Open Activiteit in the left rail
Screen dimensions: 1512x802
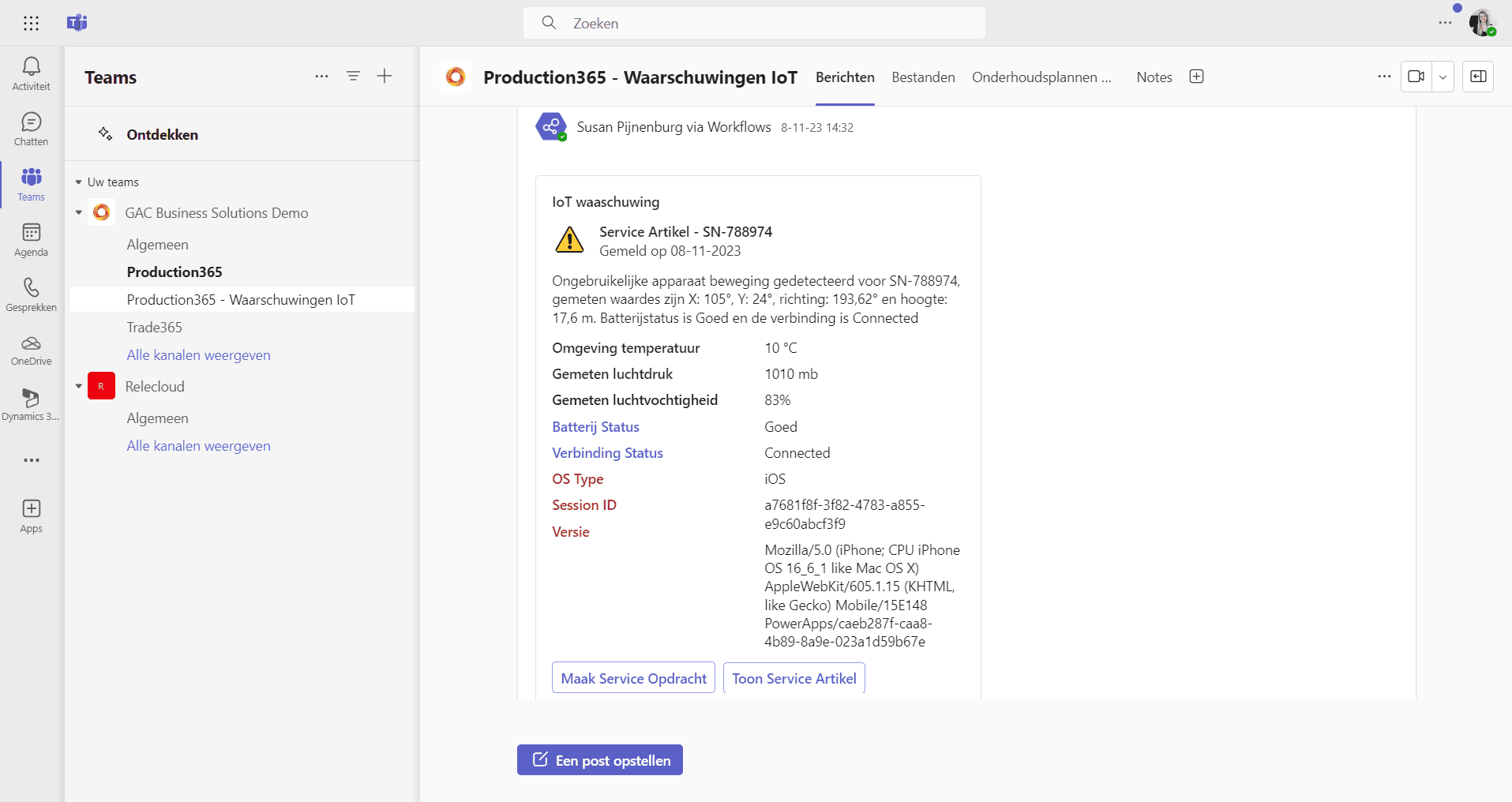click(x=32, y=73)
